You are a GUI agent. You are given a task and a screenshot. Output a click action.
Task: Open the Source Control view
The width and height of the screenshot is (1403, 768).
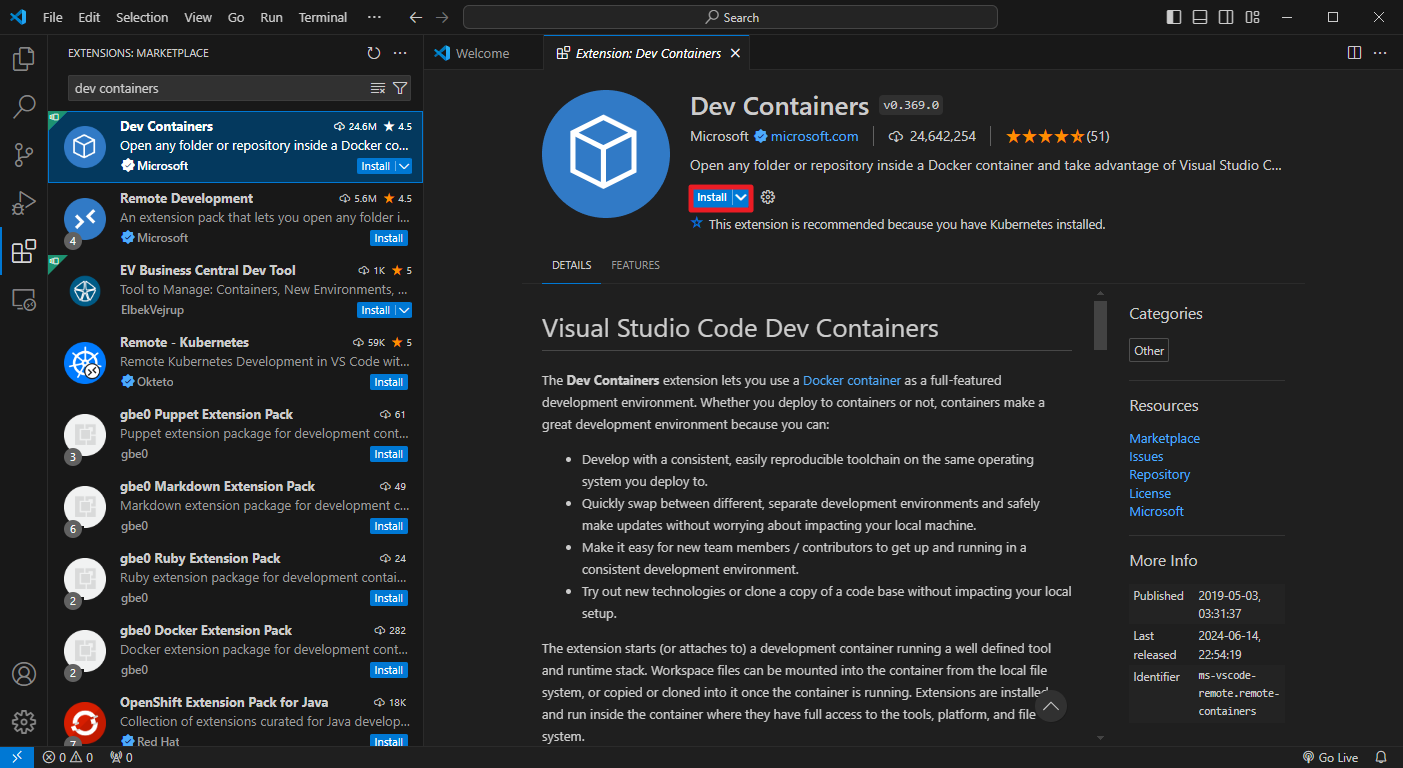click(24, 154)
